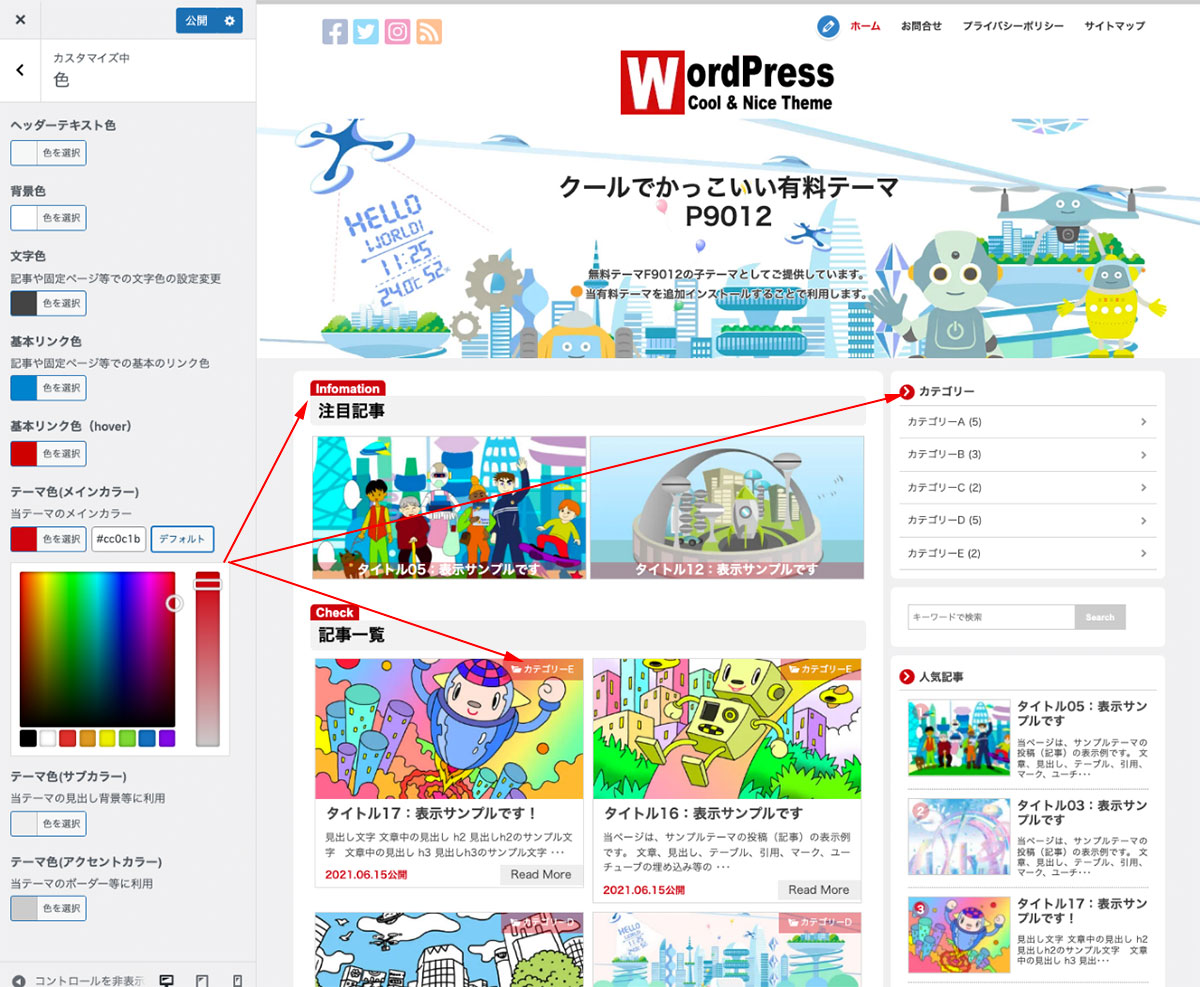Open the RSS feed icon
This screenshot has width=1200, height=987.
click(429, 32)
